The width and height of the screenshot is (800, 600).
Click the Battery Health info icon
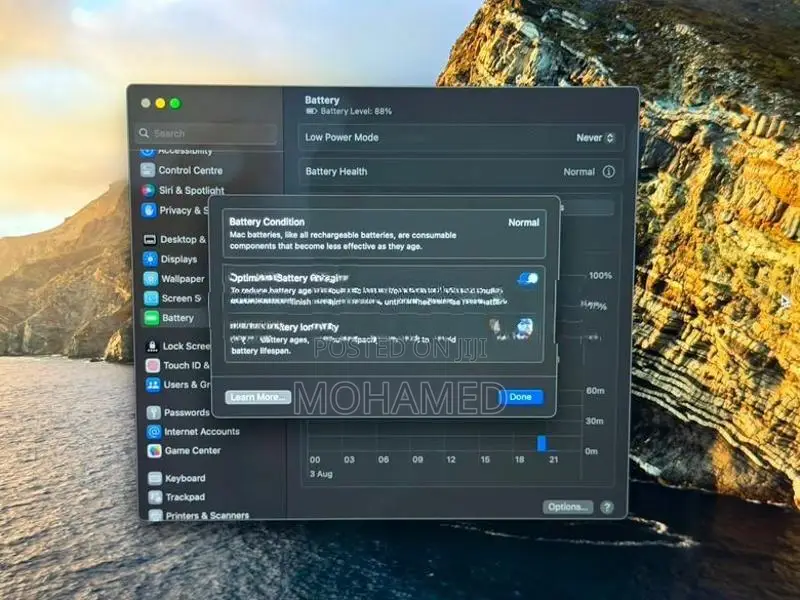click(x=609, y=172)
